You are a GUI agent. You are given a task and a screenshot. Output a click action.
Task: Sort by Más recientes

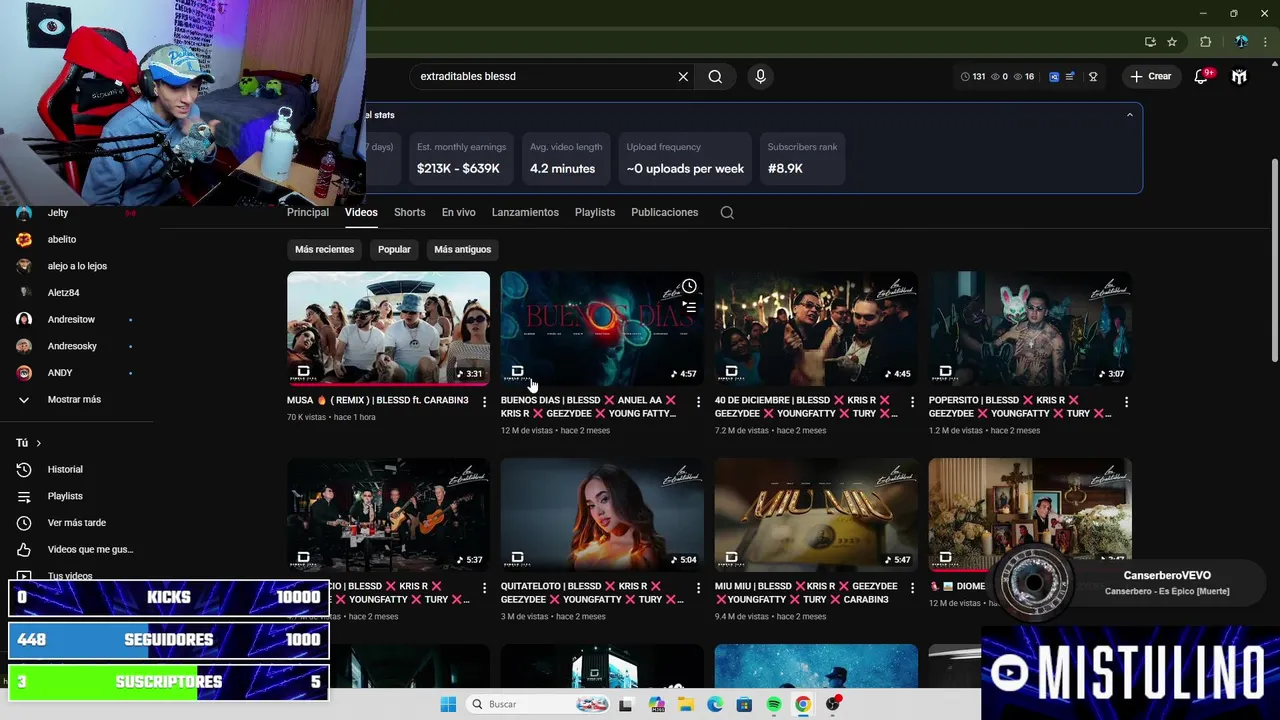[324, 249]
